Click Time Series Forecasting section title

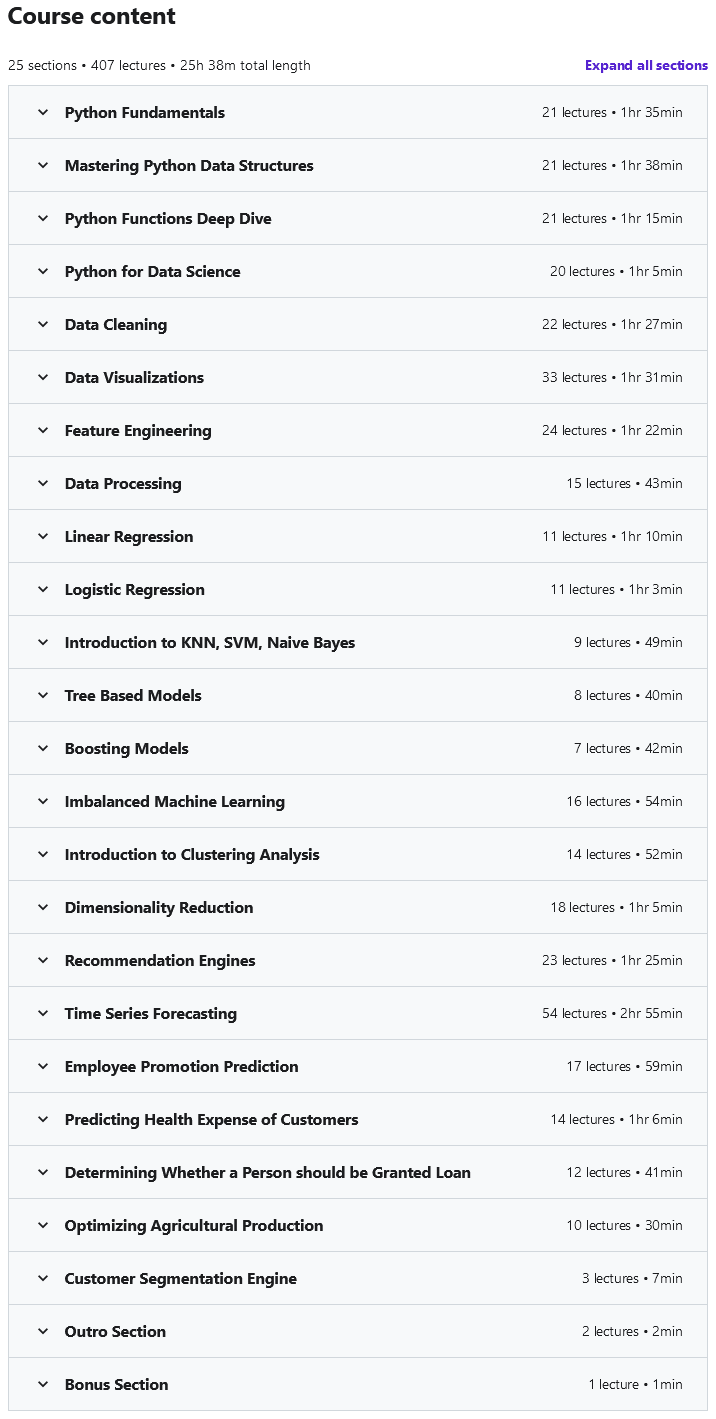[150, 1013]
